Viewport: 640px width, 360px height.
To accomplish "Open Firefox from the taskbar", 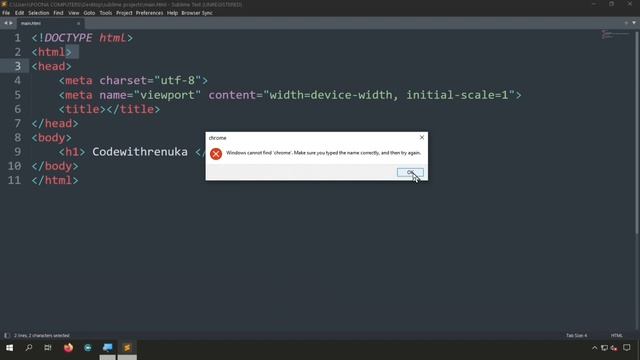I will (68, 348).
